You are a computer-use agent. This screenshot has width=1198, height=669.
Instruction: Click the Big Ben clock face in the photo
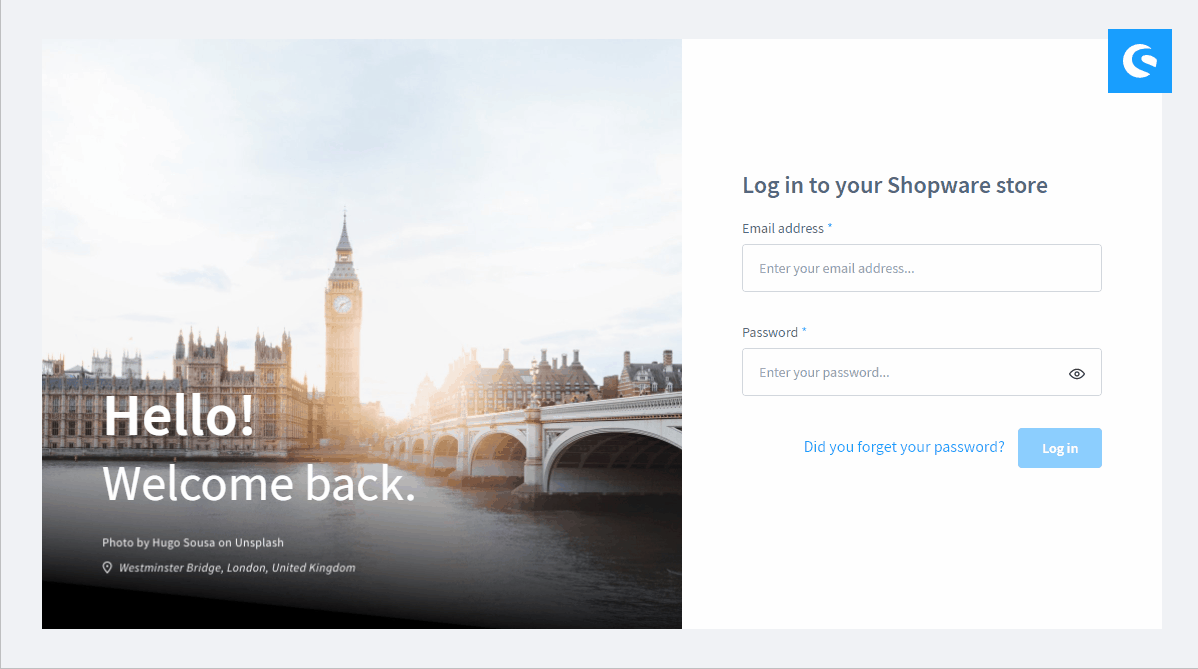click(x=342, y=304)
